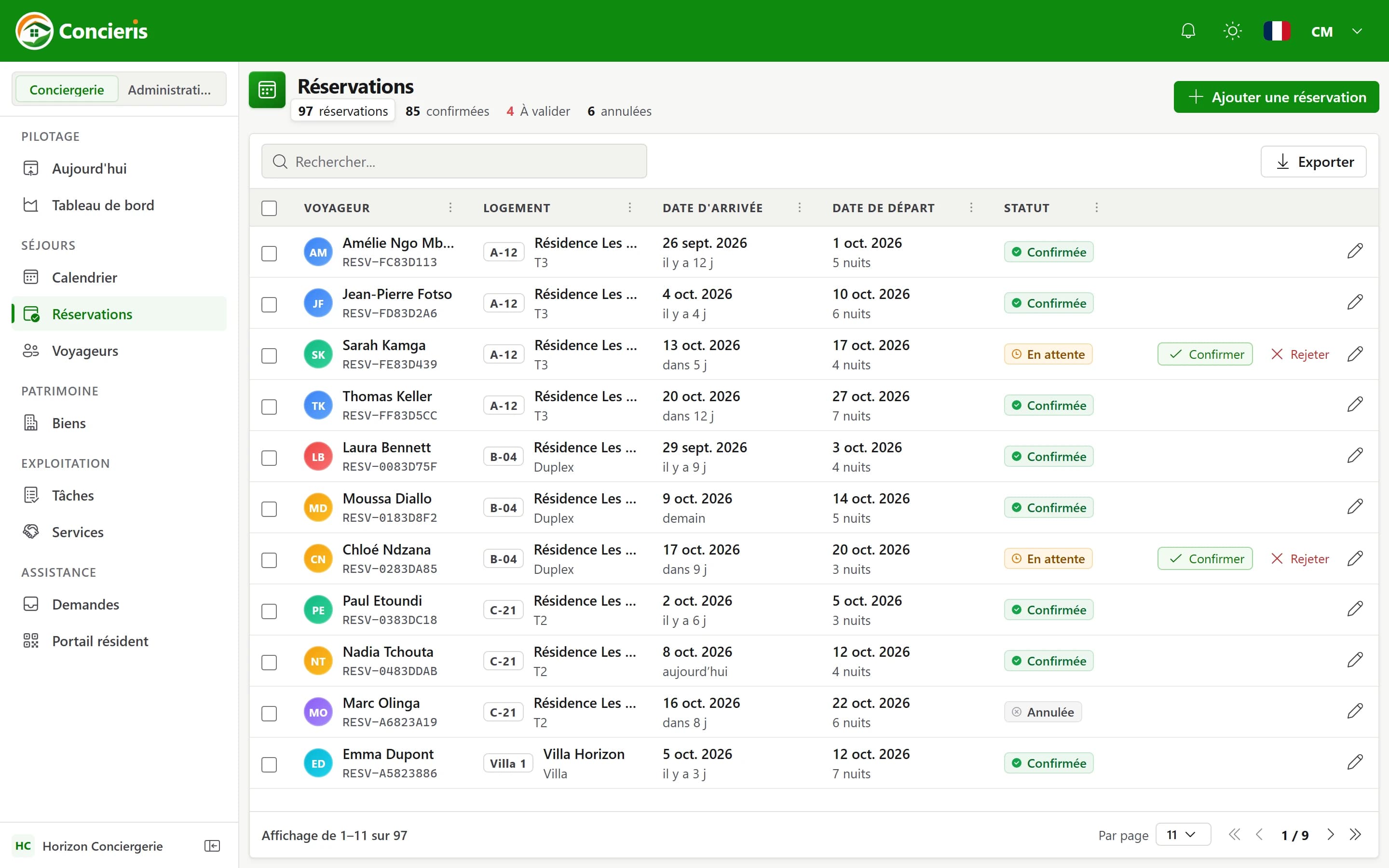Edit Amélie Ngo Mb... reservation with pencil icon
This screenshot has width=1389, height=868.
(x=1355, y=251)
